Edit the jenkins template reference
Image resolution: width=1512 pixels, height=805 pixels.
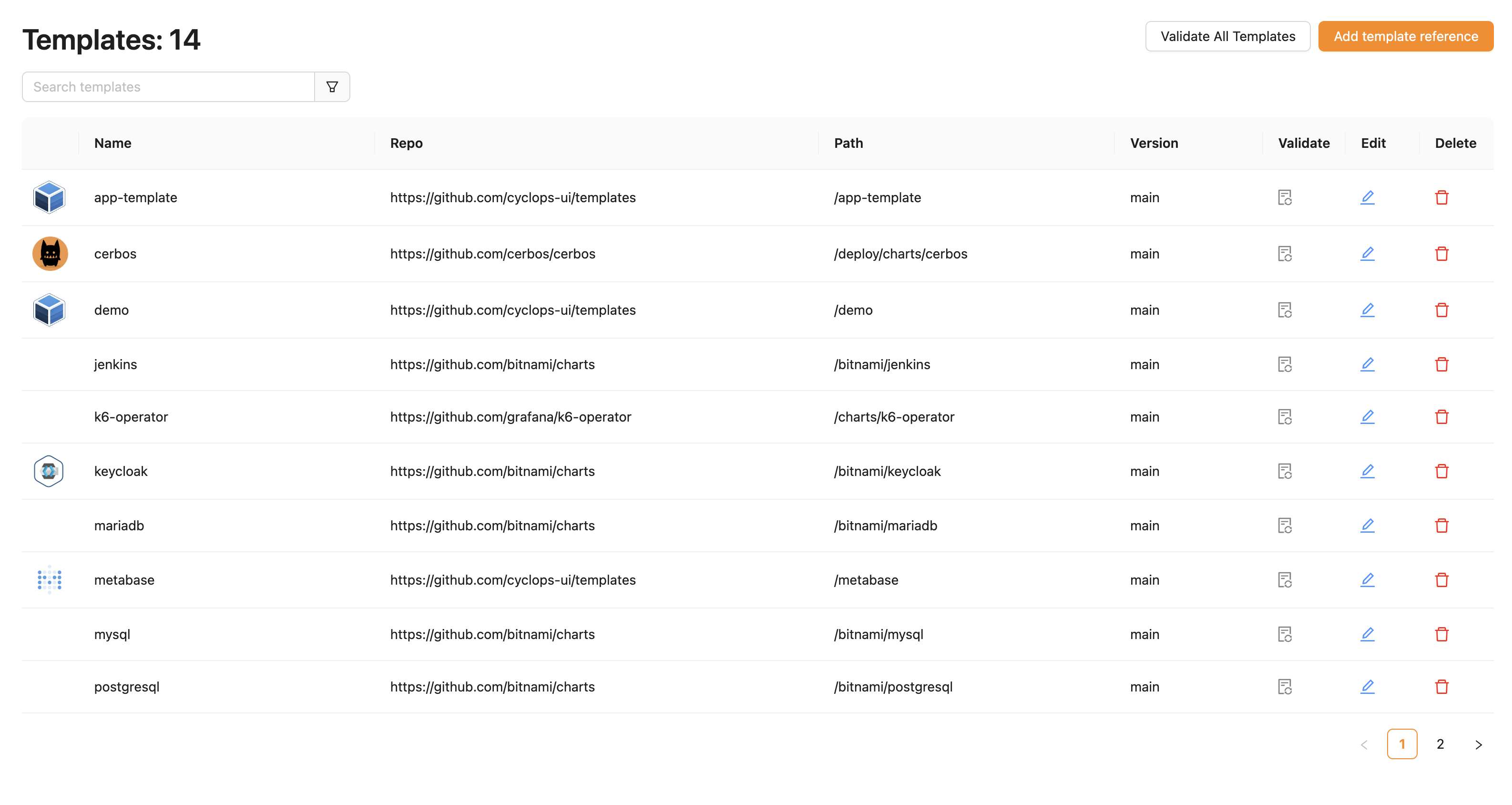1367,365
